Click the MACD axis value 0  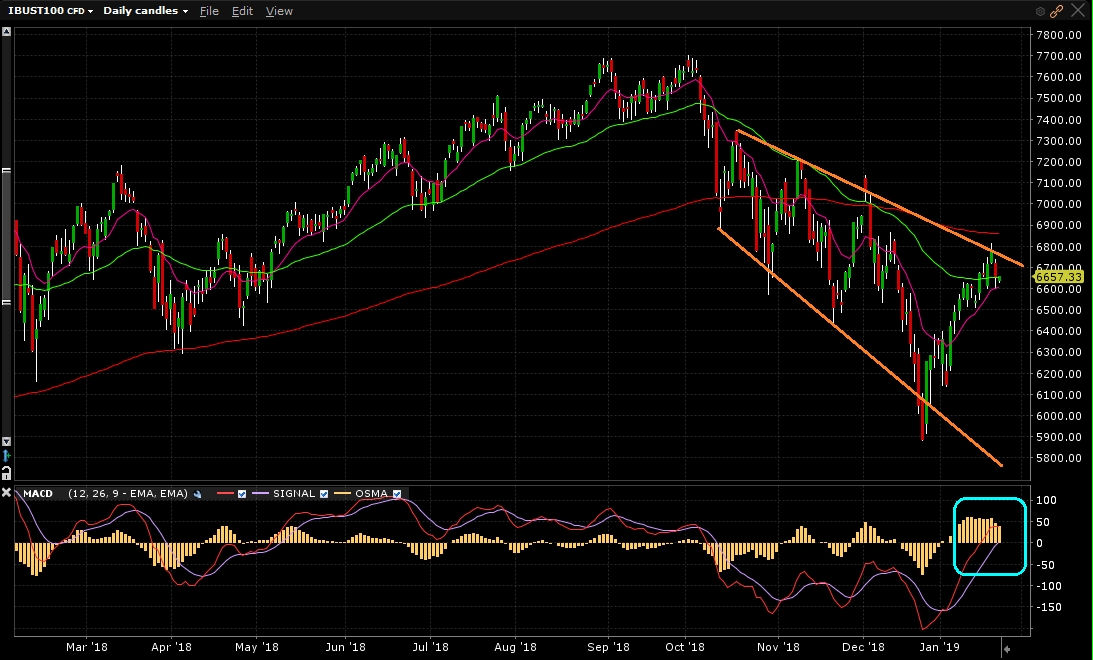[x=1039, y=543]
